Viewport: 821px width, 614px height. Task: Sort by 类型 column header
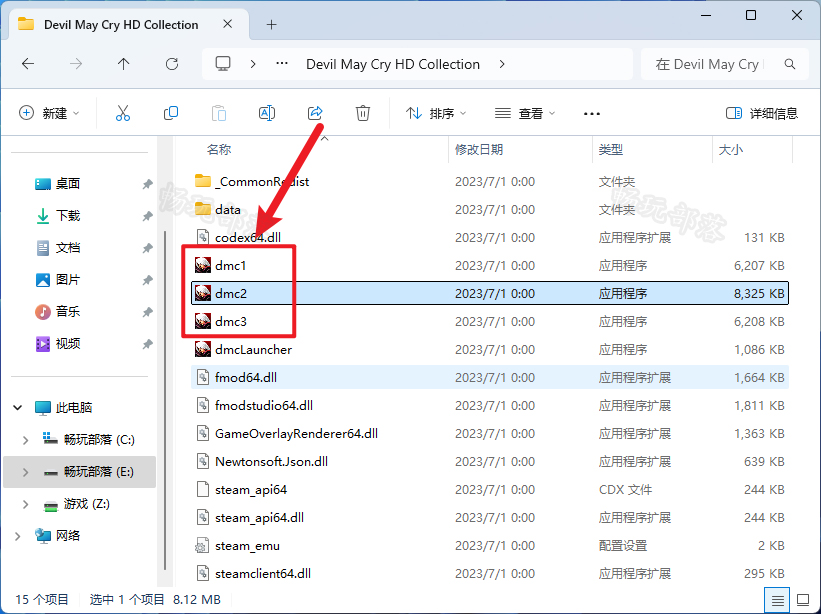611,149
